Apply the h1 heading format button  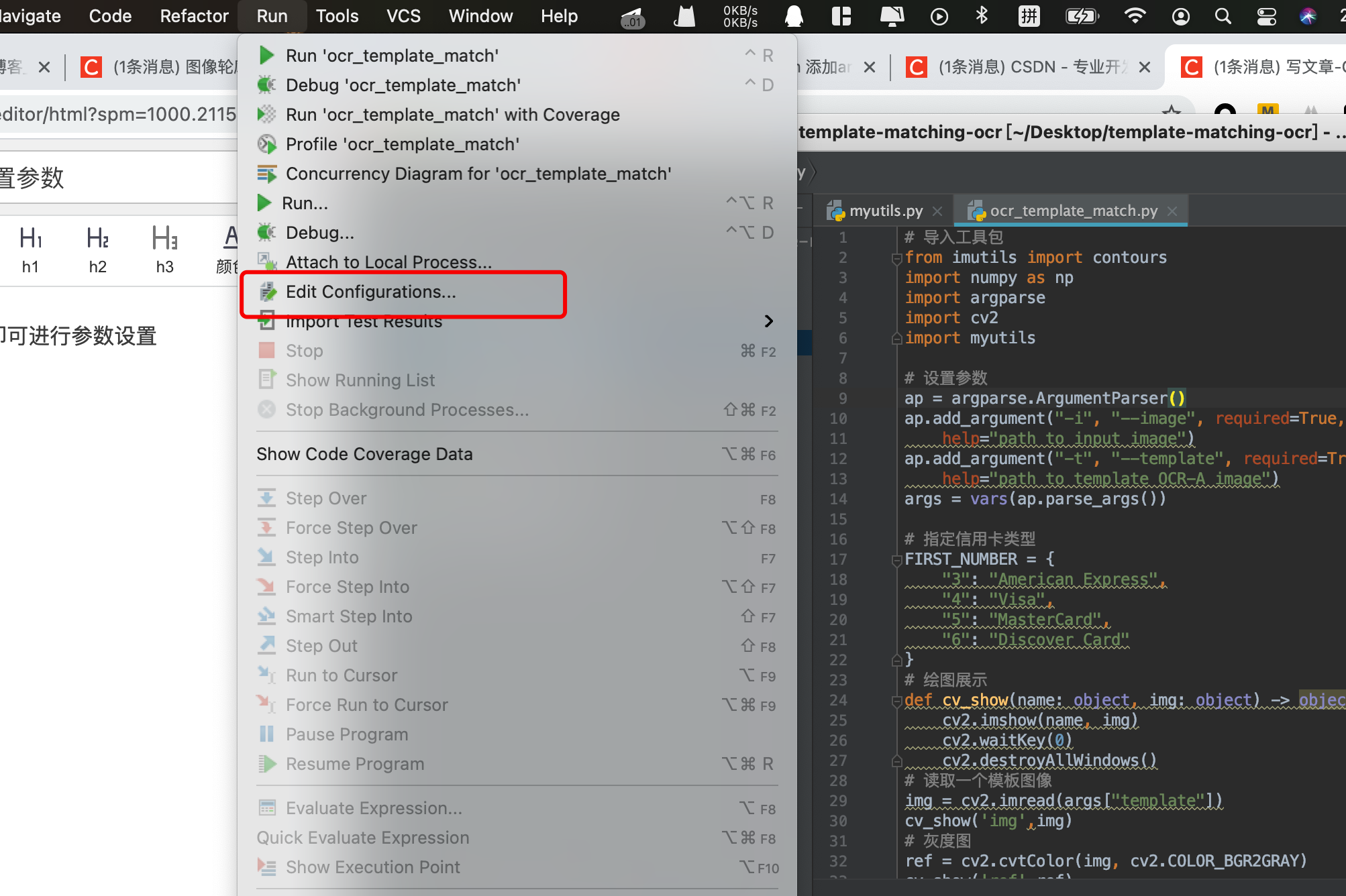pyautogui.click(x=30, y=249)
